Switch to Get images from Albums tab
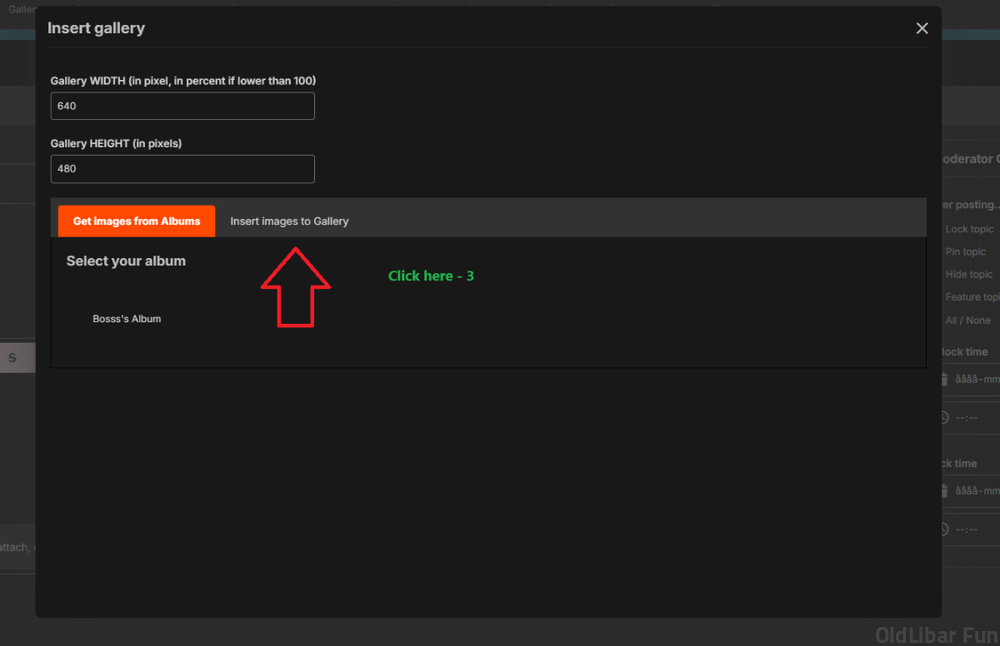Image resolution: width=1000 pixels, height=646 pixels. pyautogui.click(x=136, y=221)
